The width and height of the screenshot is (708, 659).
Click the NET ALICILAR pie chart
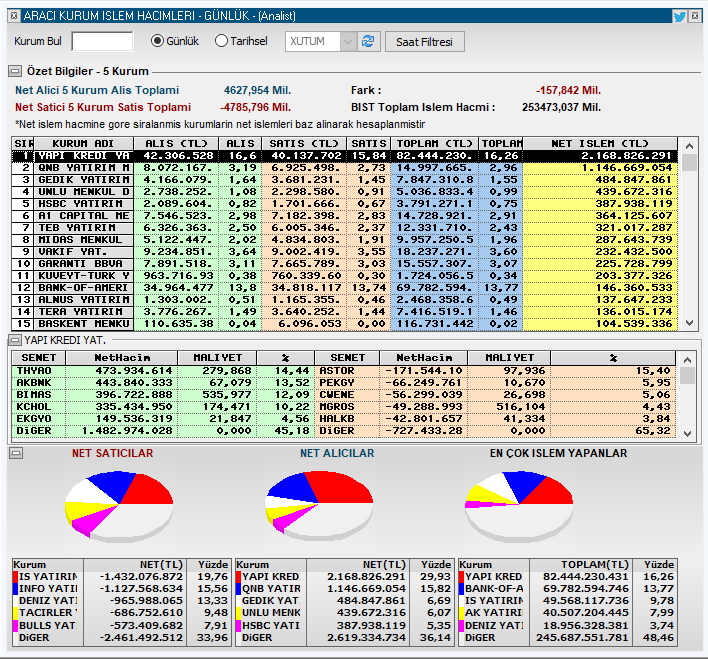coord(319,506)
